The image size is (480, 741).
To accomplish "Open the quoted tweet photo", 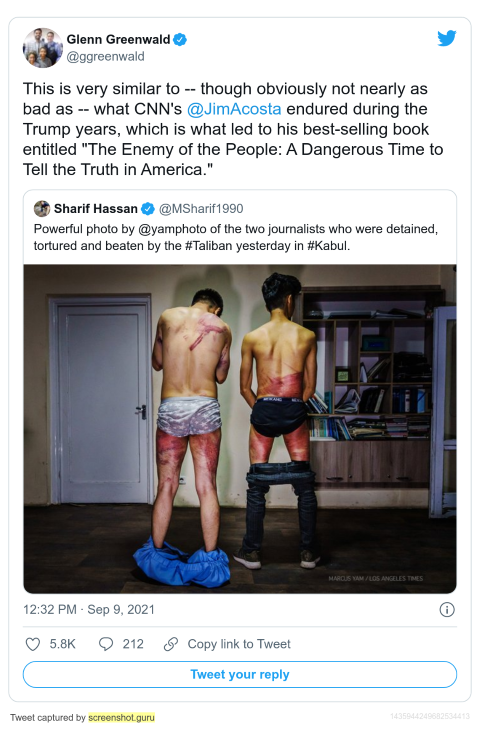I will tap(240, 429).
